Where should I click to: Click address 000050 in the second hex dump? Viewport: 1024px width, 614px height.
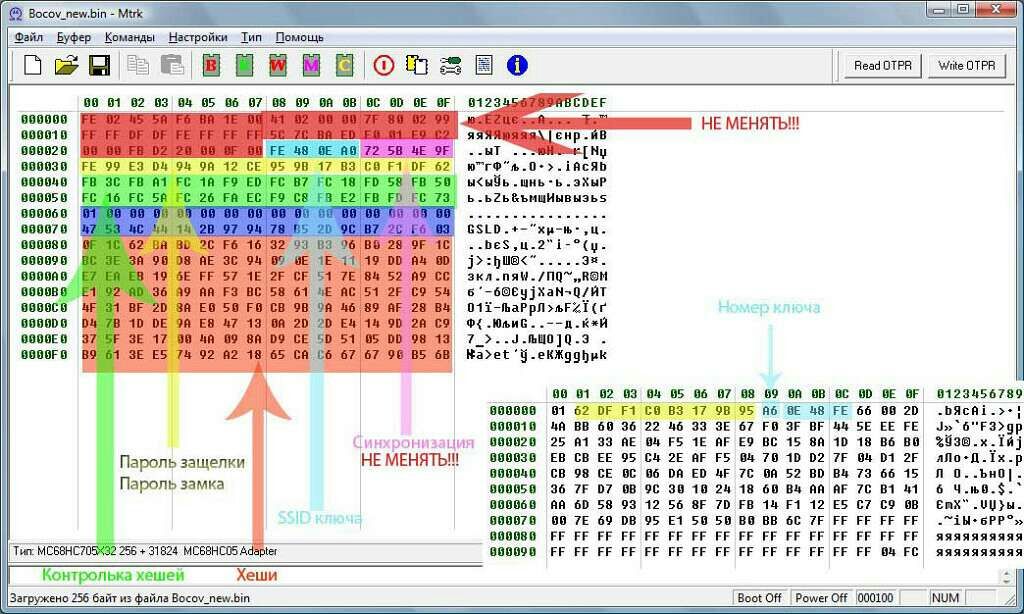click(513, 489)
